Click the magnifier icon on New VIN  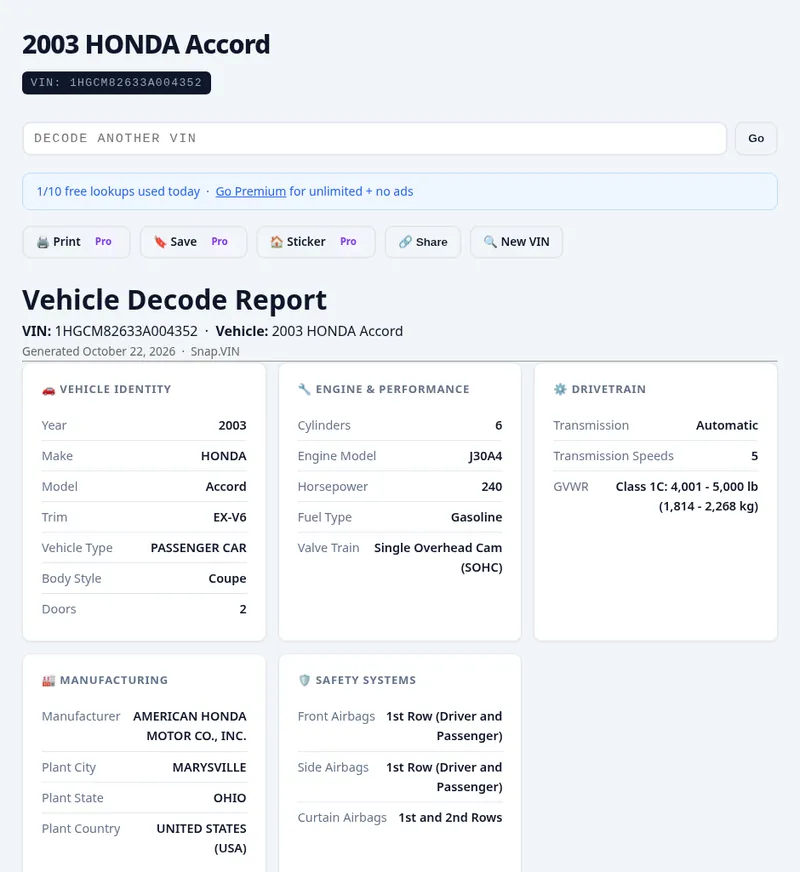(x=490, y=242)
